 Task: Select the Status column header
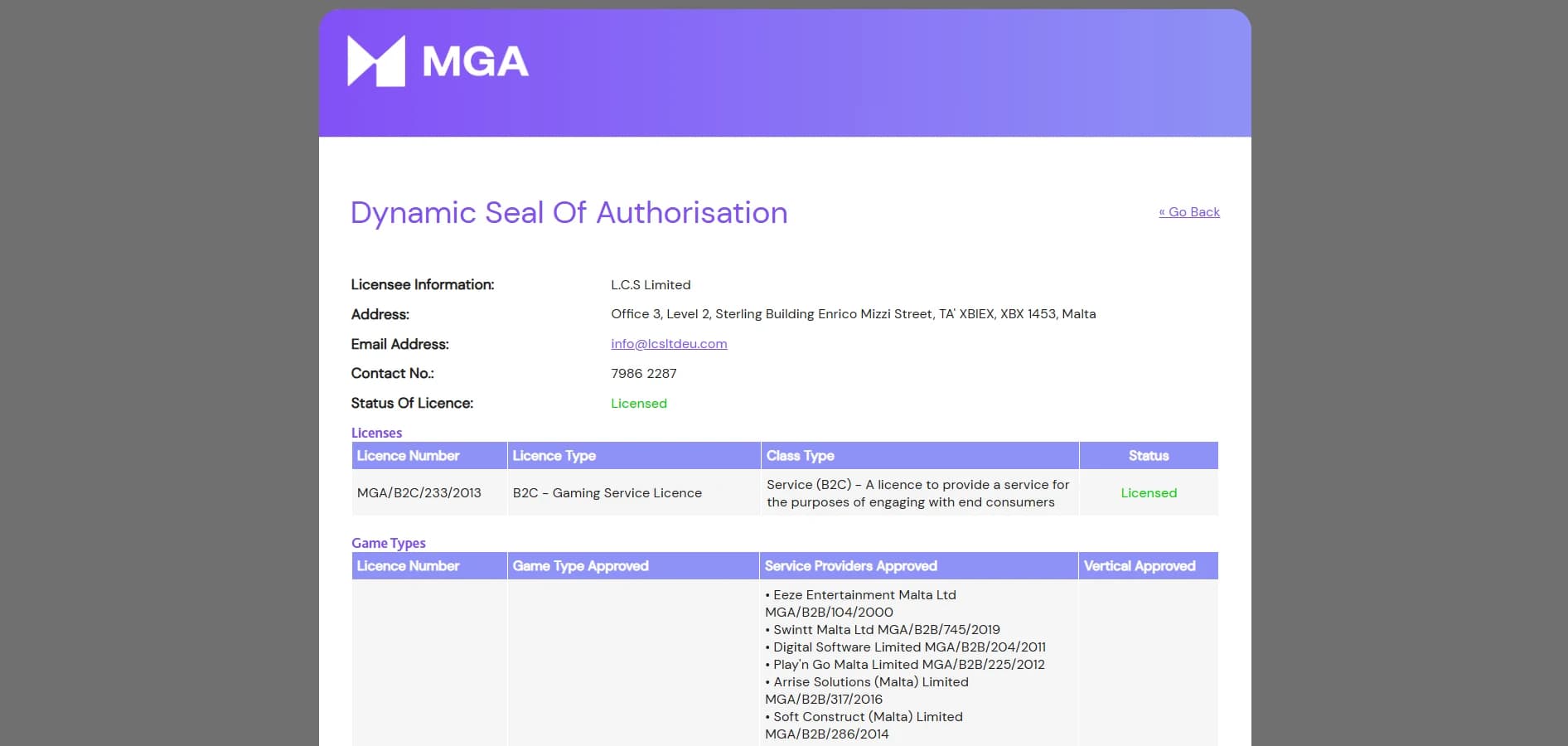pyautogui.click(x=1149, y=455)
